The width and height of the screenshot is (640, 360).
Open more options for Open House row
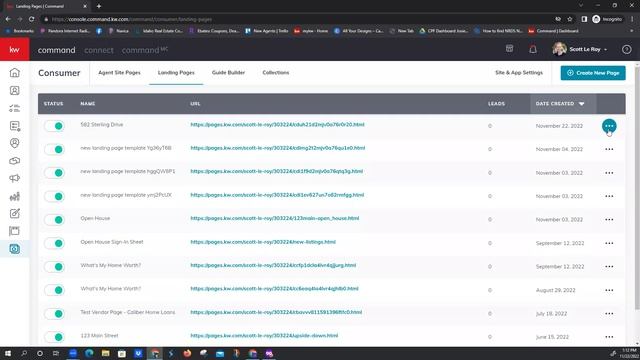coord(609,220)
